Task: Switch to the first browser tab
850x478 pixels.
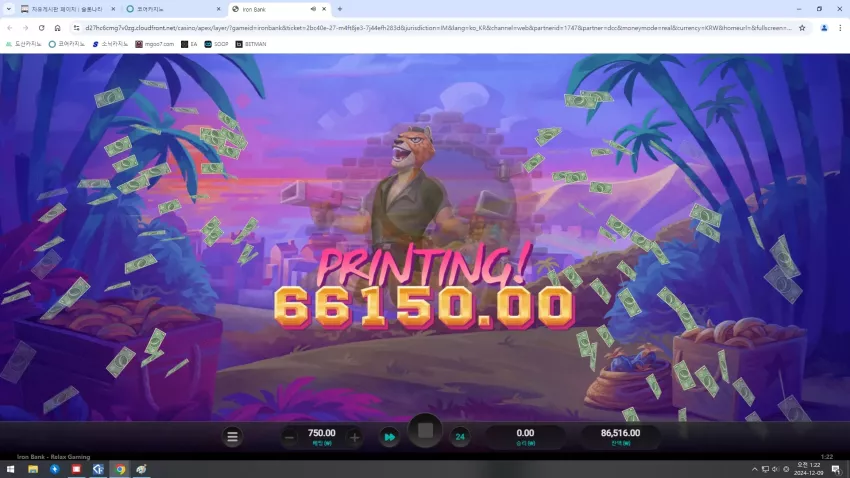Action: 65,9
